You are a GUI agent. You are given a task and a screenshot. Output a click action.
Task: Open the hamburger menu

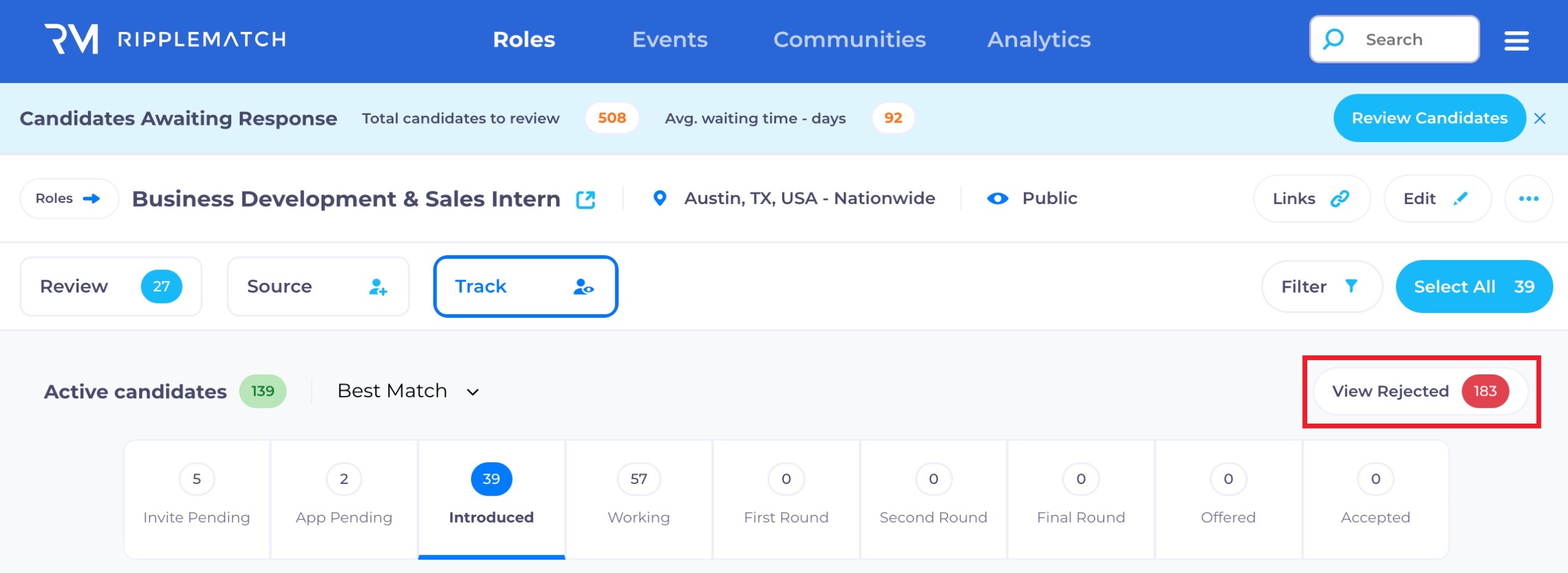click(1516, 41)
